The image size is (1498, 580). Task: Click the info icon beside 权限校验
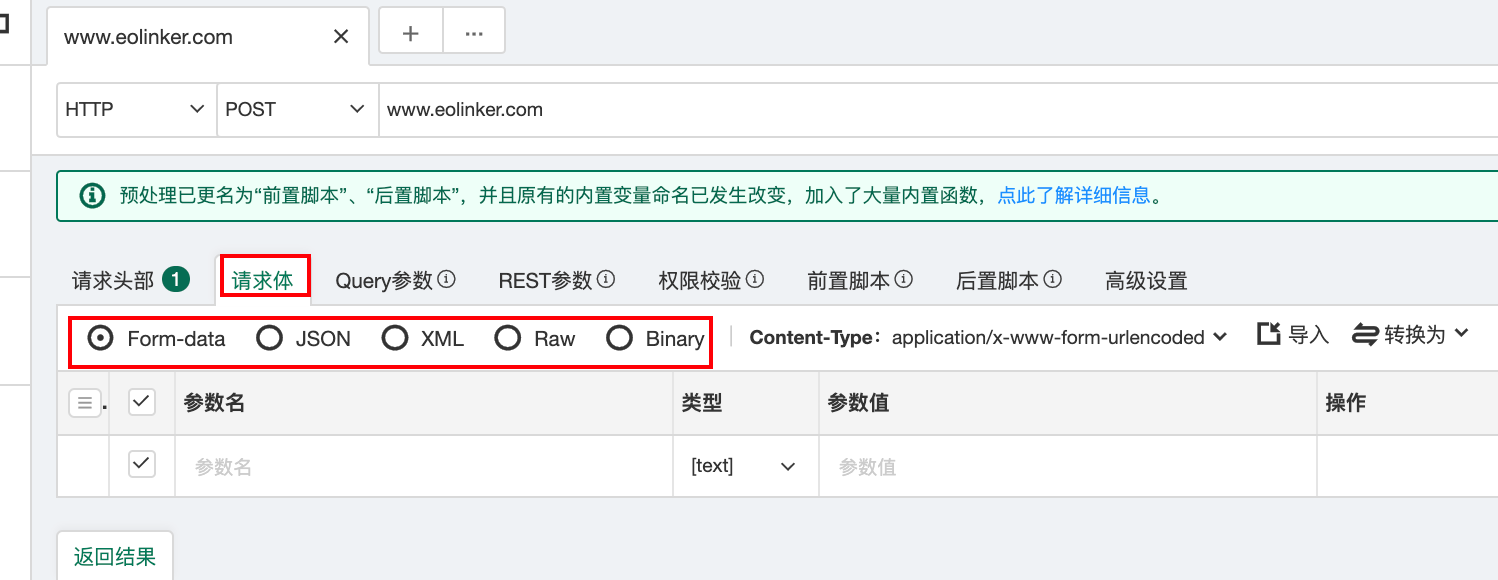[755, 279]
